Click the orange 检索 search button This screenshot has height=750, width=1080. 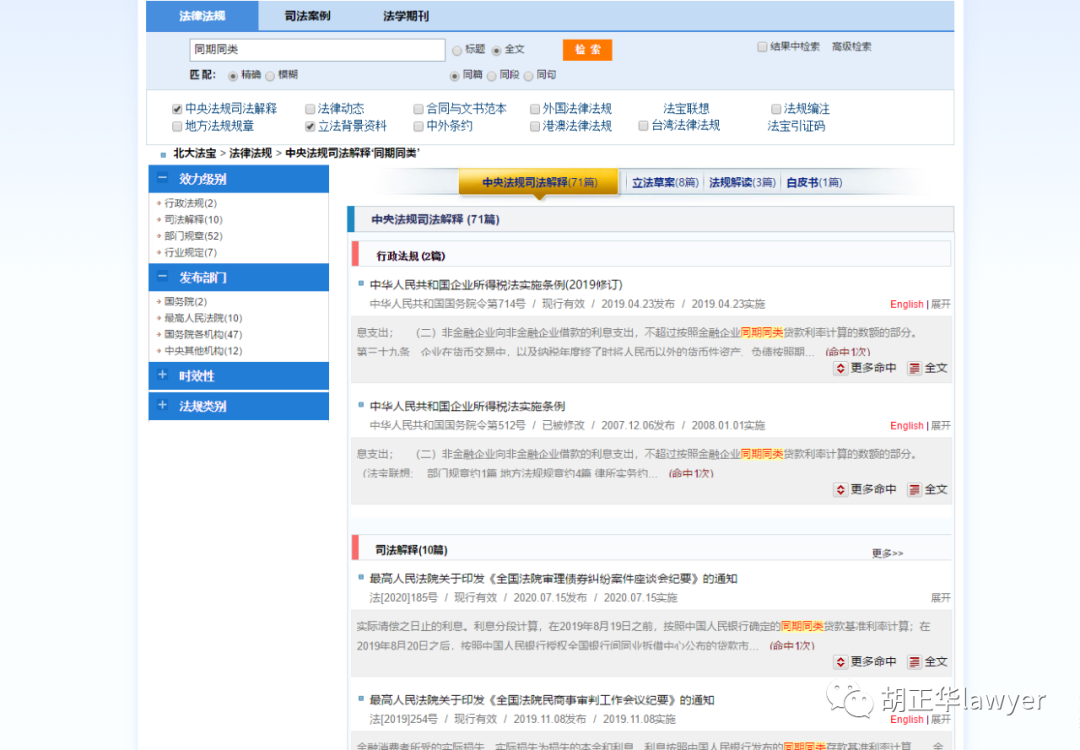tap(588, 50)
